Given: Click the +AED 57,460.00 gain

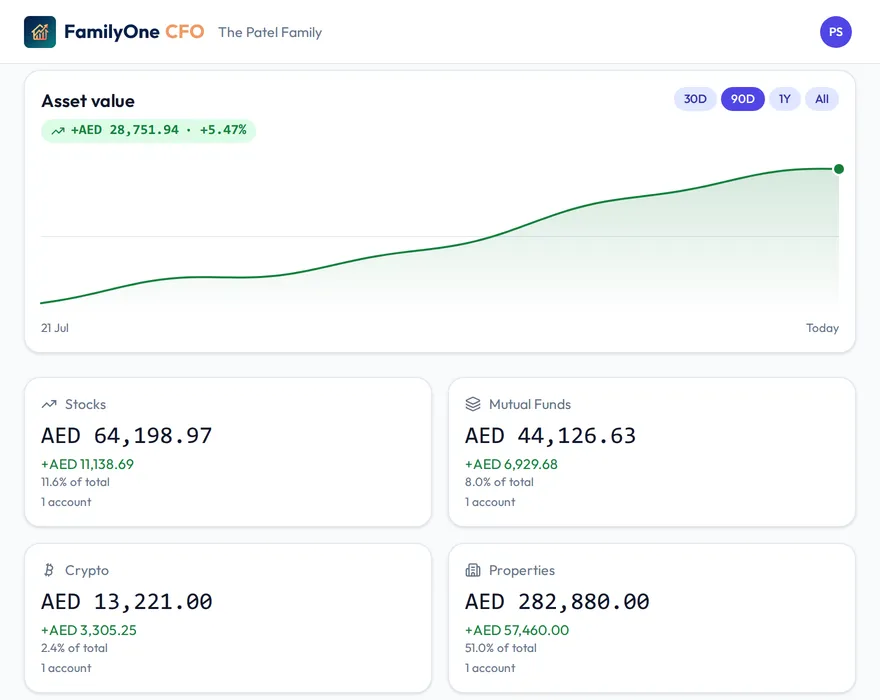Looking at the screenshot, I should [517, 630].
